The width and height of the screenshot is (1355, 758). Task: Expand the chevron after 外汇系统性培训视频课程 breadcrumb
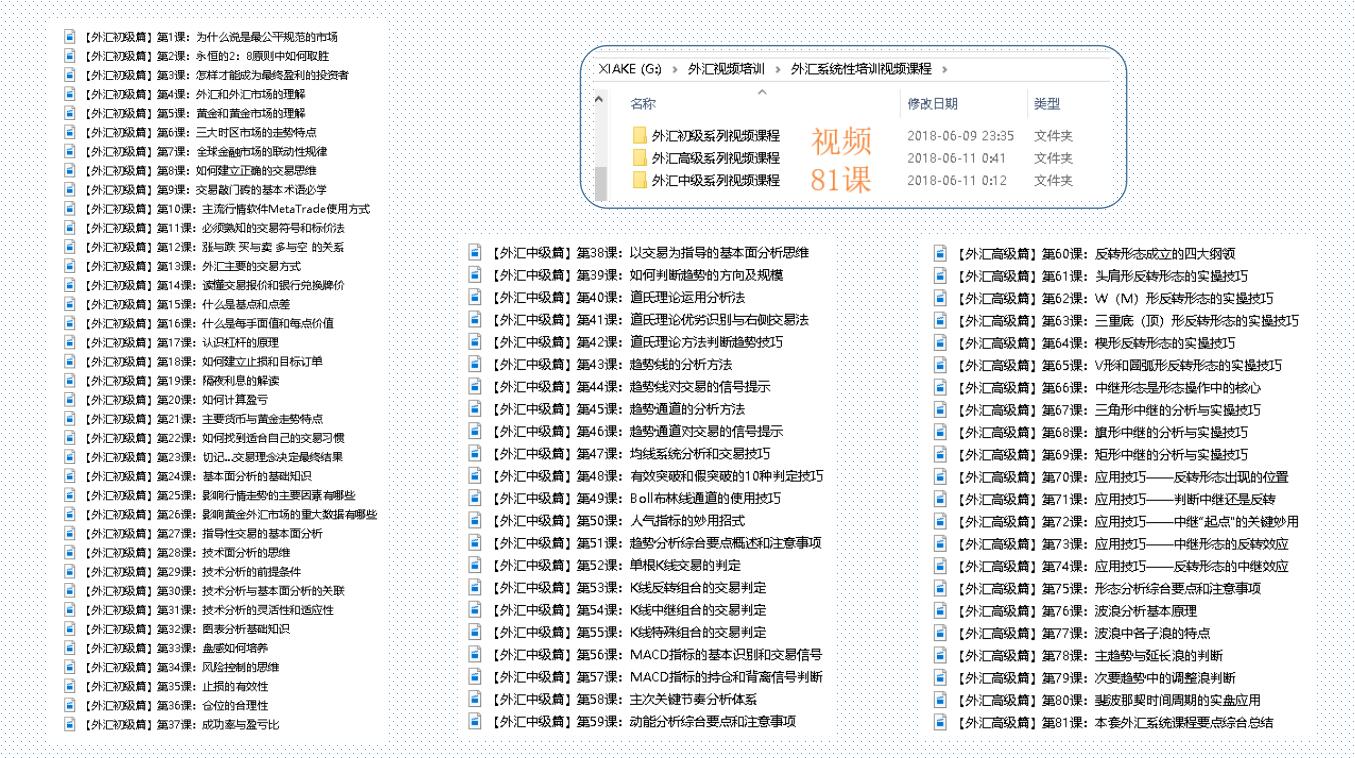pyautogui.click(x=945, y=69)
